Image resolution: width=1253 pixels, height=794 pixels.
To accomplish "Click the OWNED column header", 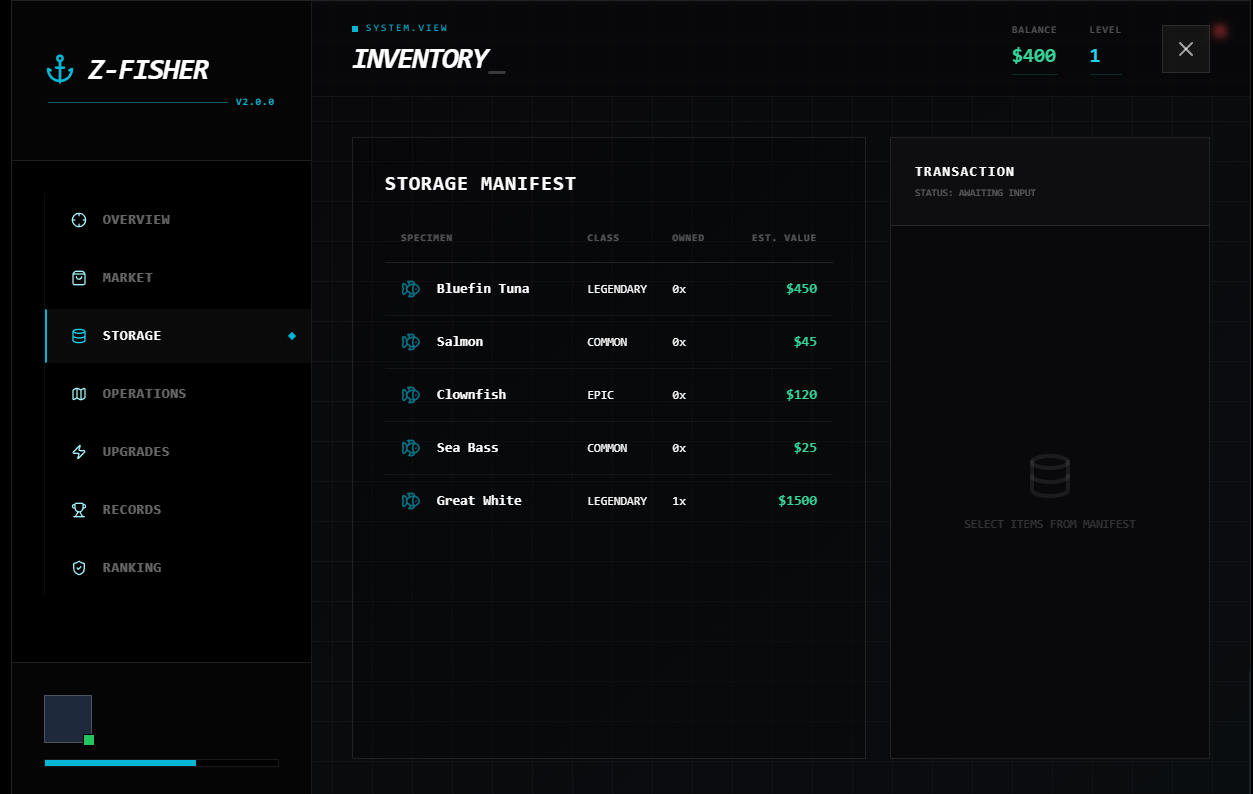I will pos(688,238).
